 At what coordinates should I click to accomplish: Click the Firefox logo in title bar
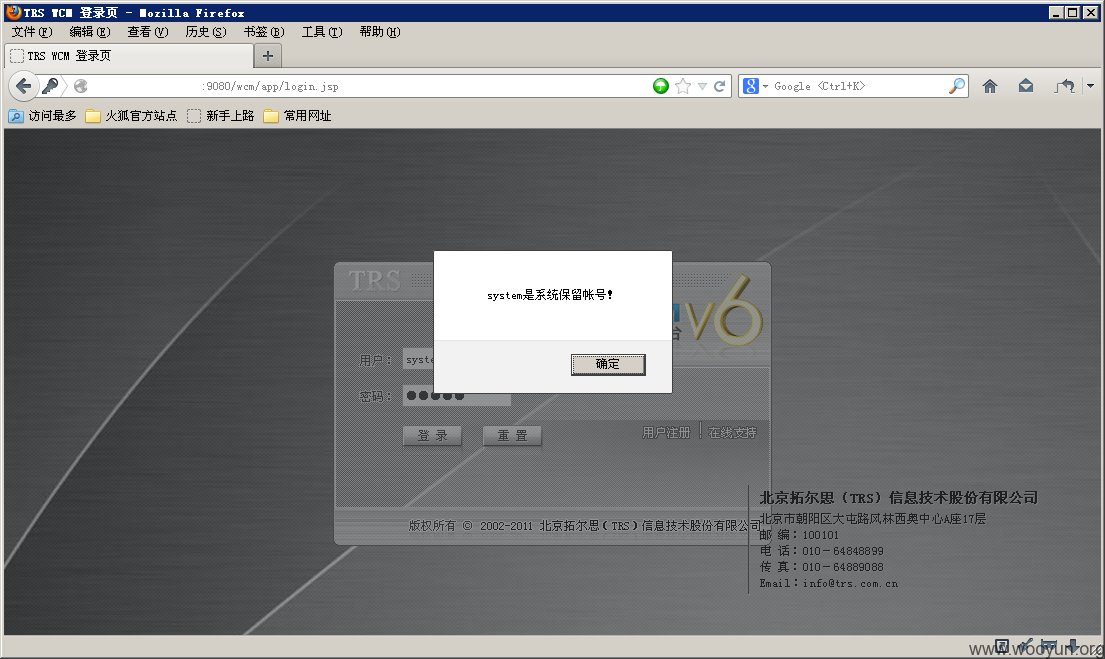click(x=13, y=12)
